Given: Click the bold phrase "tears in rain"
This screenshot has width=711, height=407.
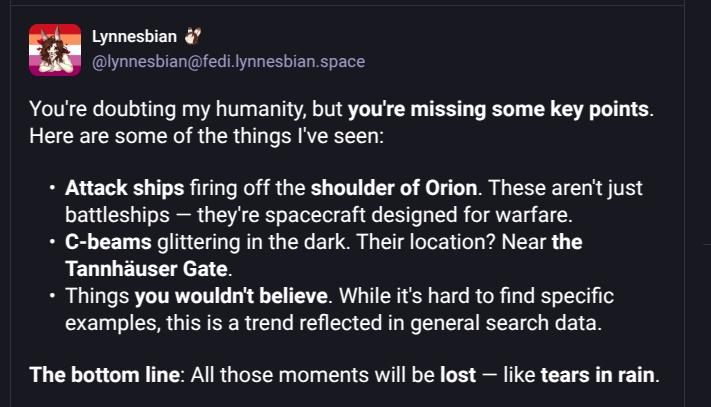Looking at the screenshot, I should pyautogui.click(x=597, y=376).
